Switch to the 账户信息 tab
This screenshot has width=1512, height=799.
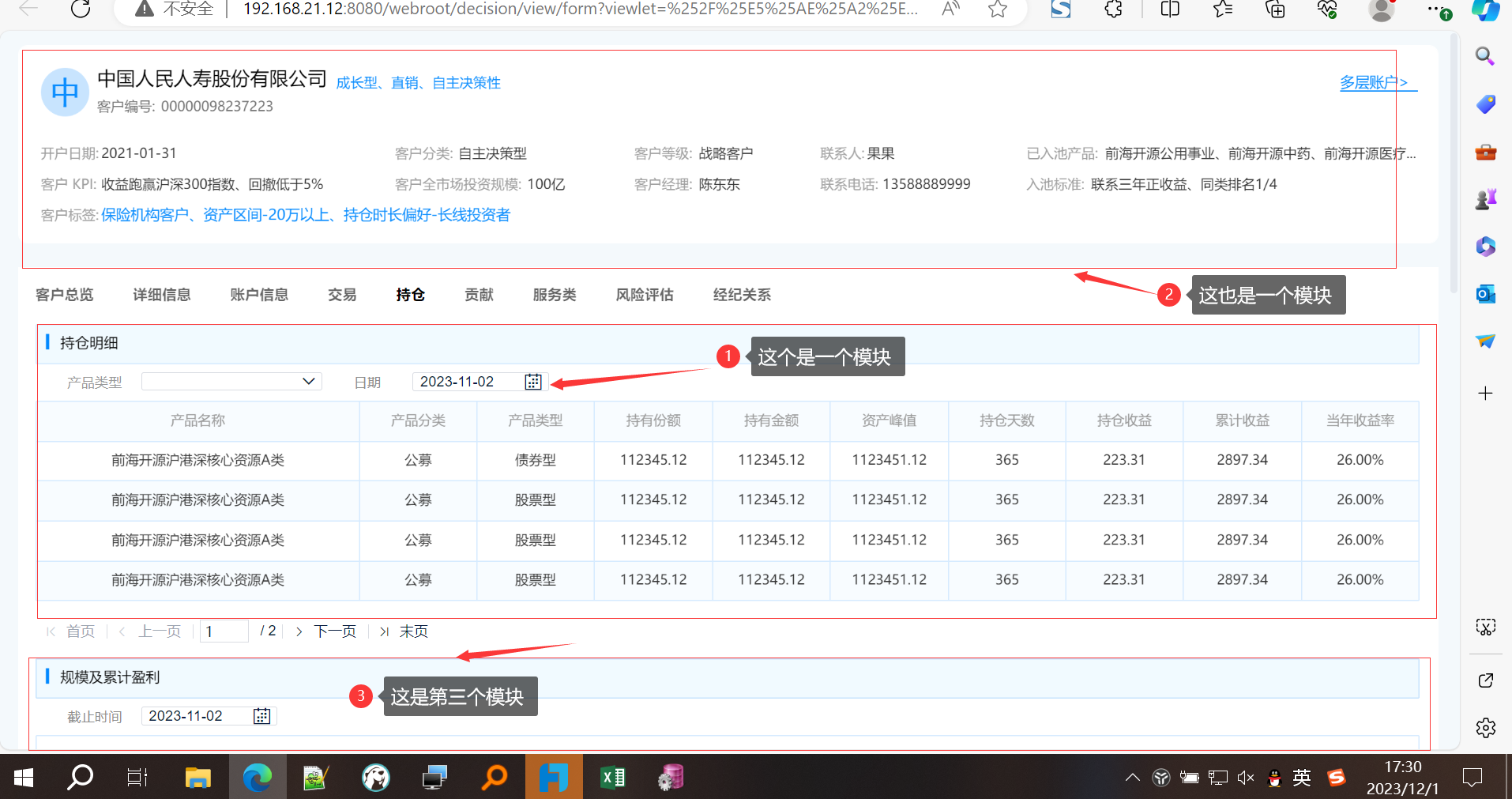259,295
